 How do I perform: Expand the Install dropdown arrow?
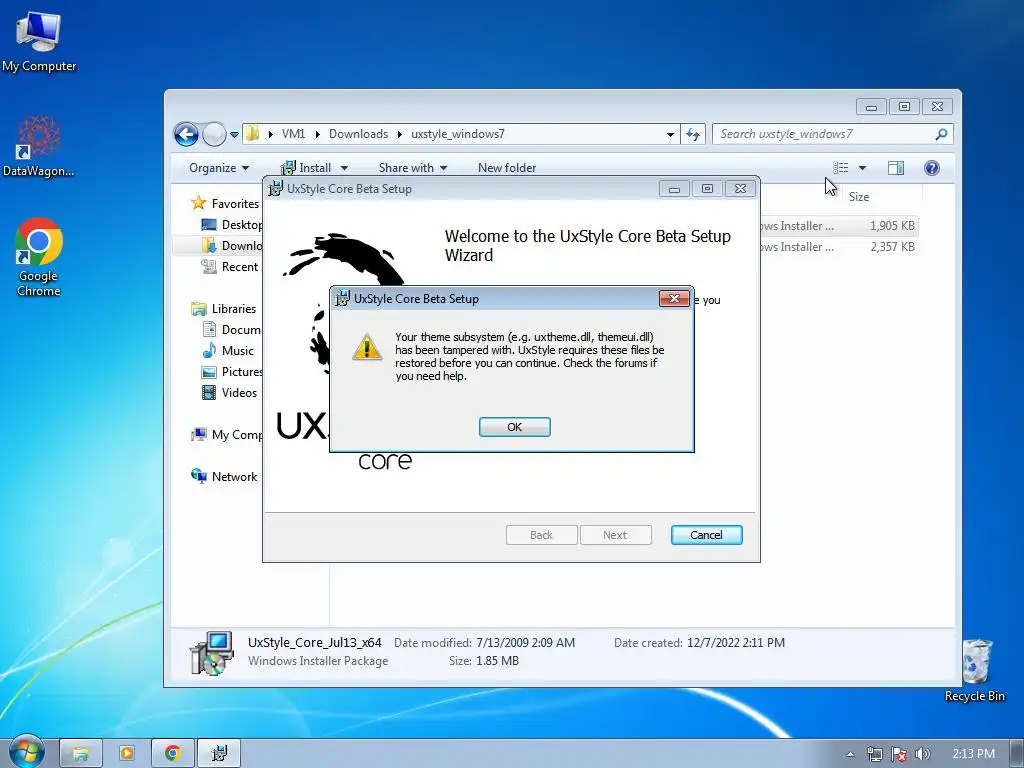click(x=344, y=168)
